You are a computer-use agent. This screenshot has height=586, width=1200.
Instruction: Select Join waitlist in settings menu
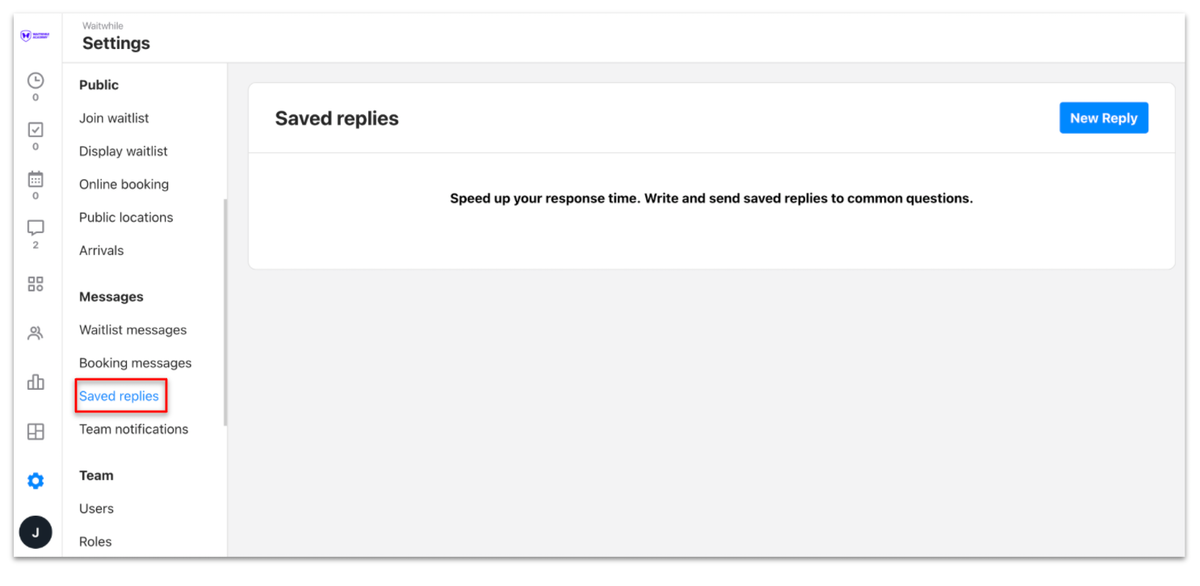point(114,118)
